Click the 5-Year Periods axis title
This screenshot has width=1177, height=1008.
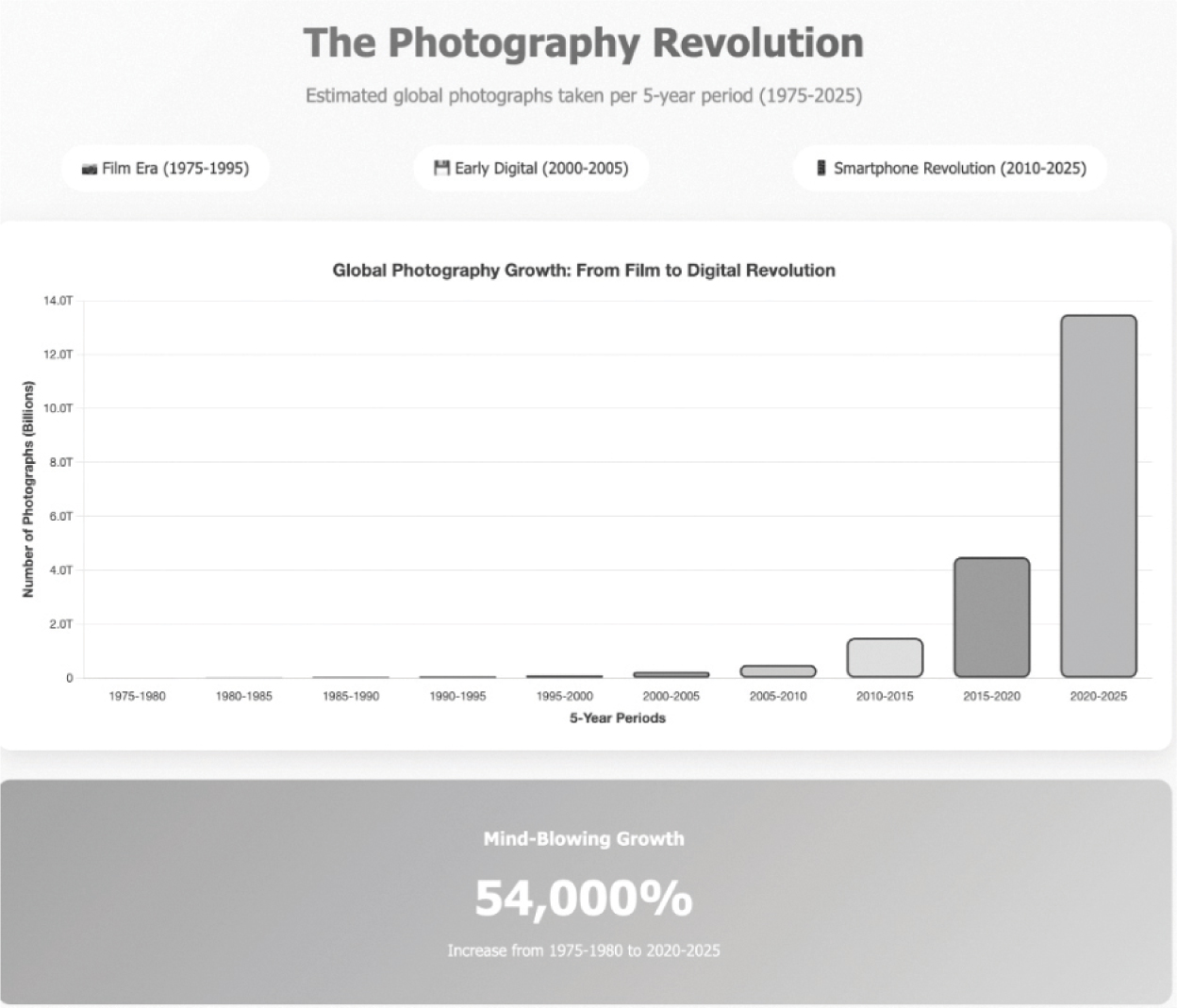[618, 719]
